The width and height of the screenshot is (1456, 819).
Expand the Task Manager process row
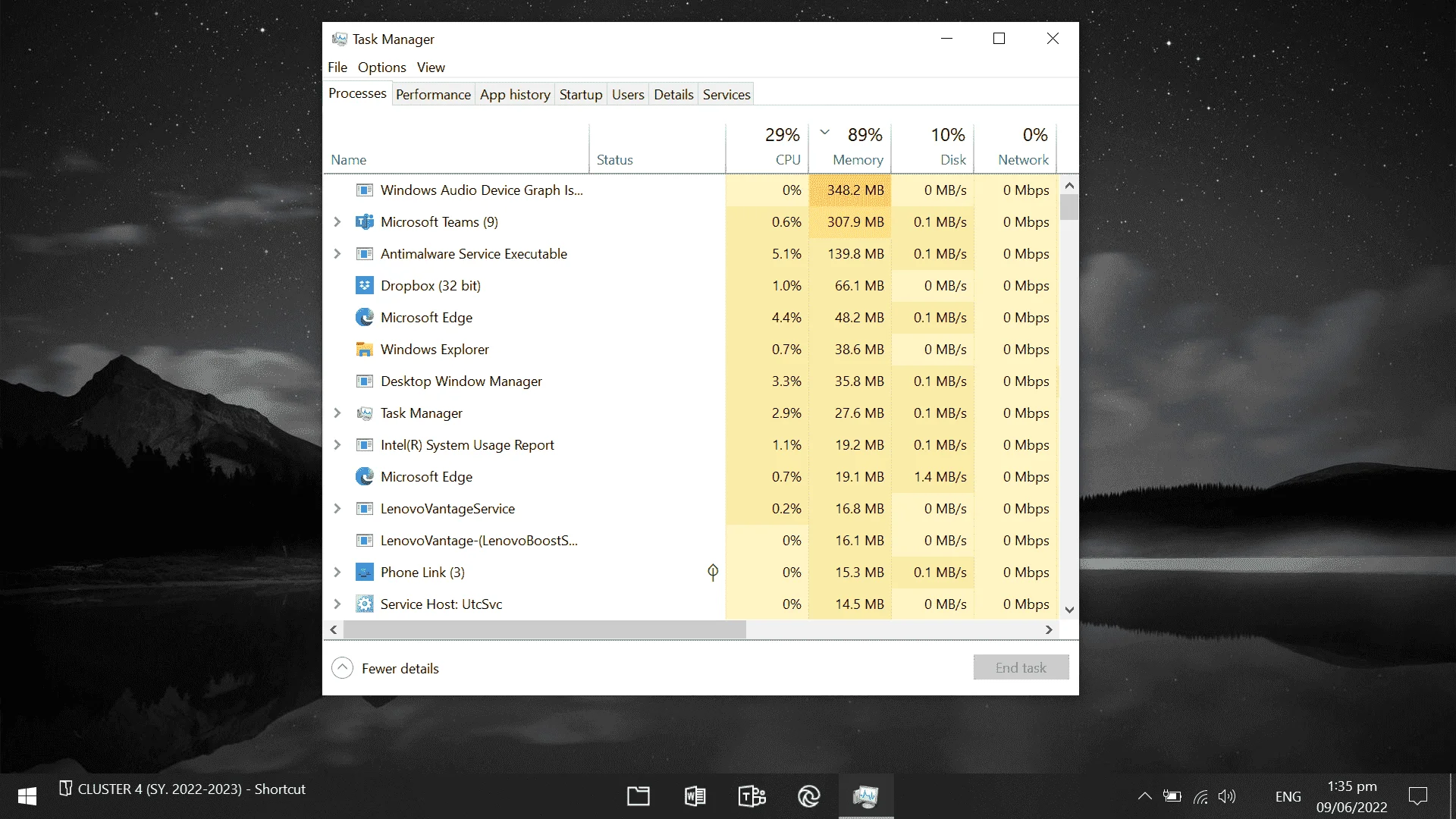337,413
